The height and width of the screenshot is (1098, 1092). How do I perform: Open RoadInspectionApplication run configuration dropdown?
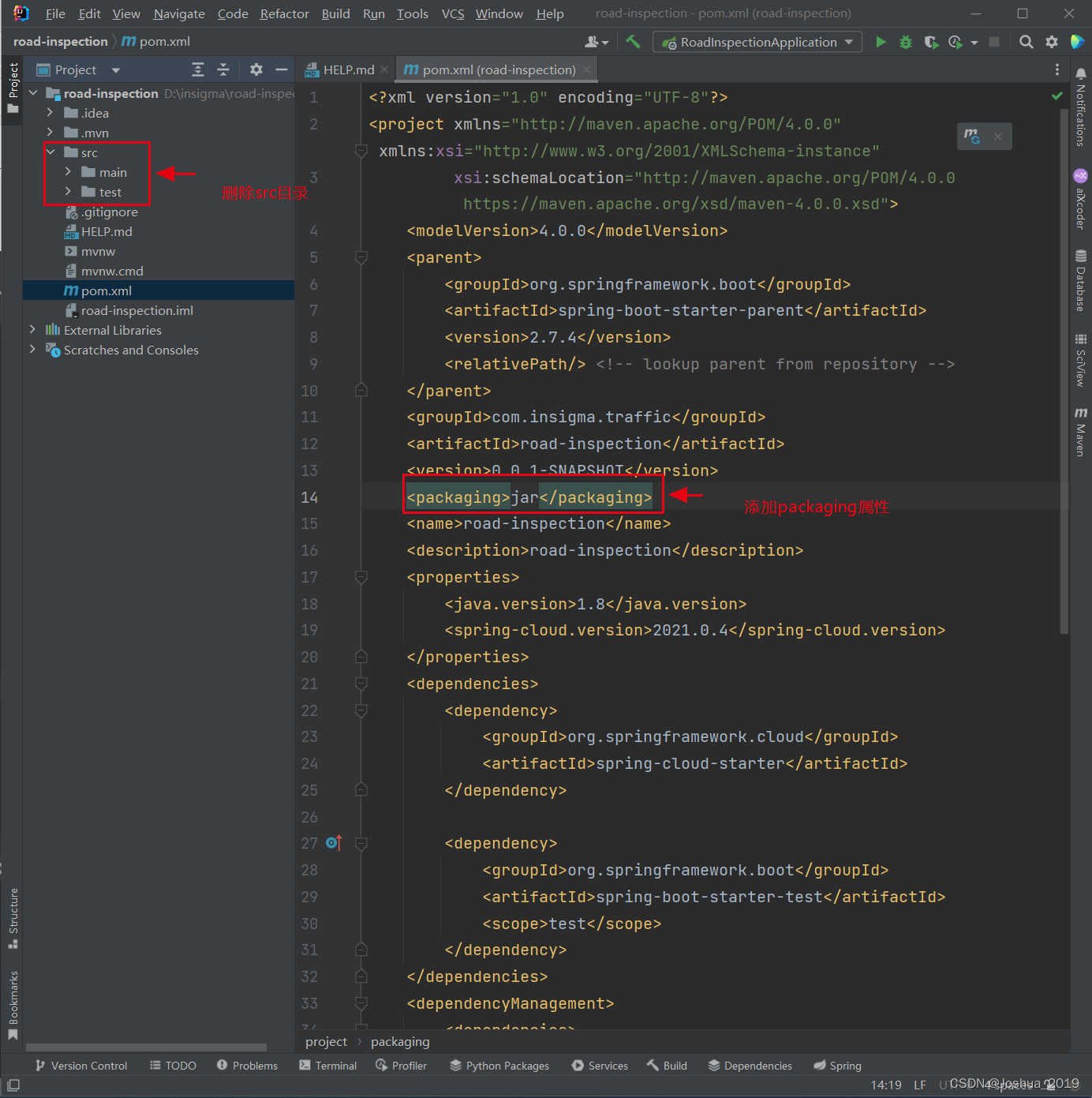coord(757,42)
